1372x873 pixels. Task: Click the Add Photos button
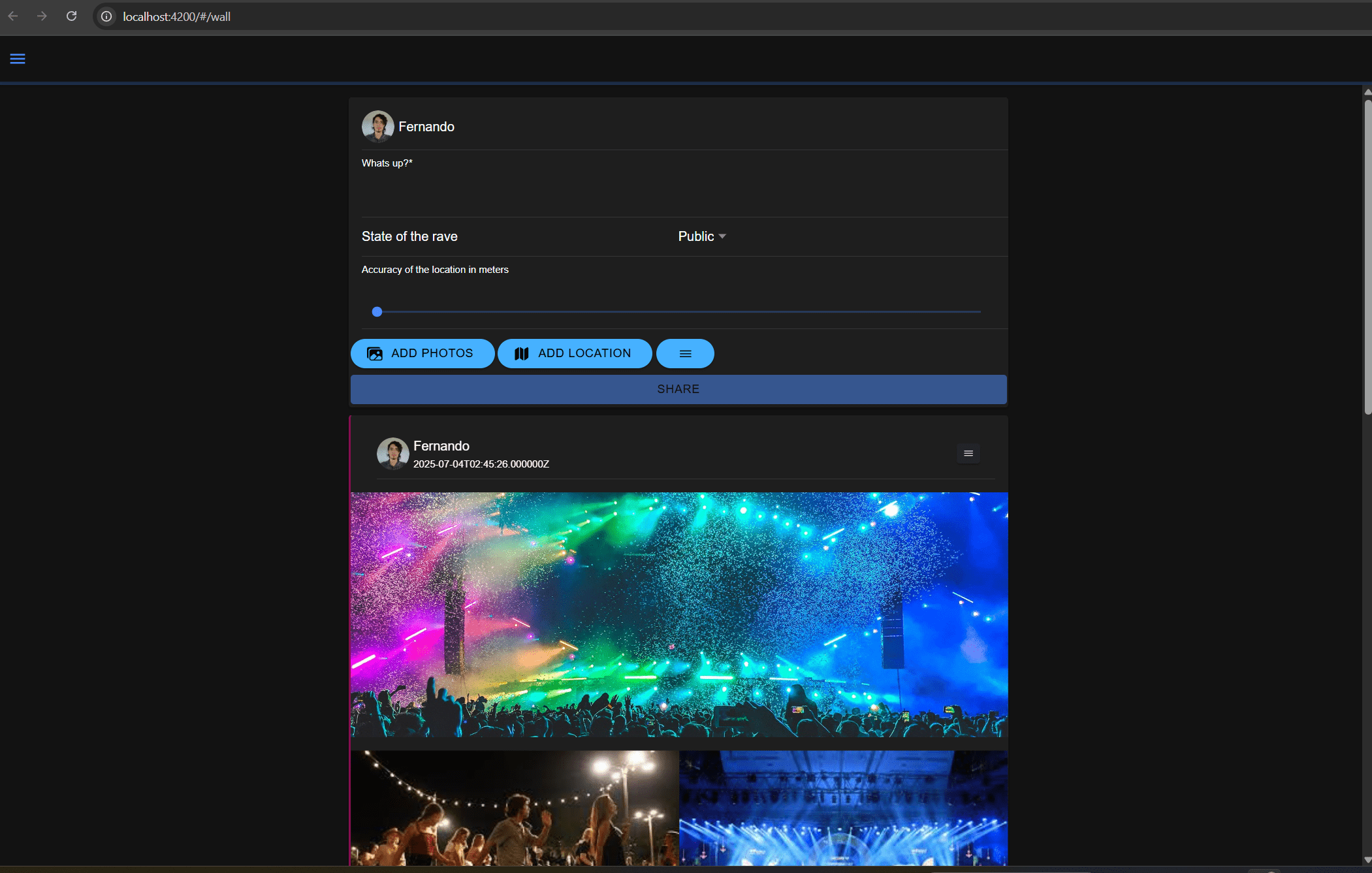[422, 353]
